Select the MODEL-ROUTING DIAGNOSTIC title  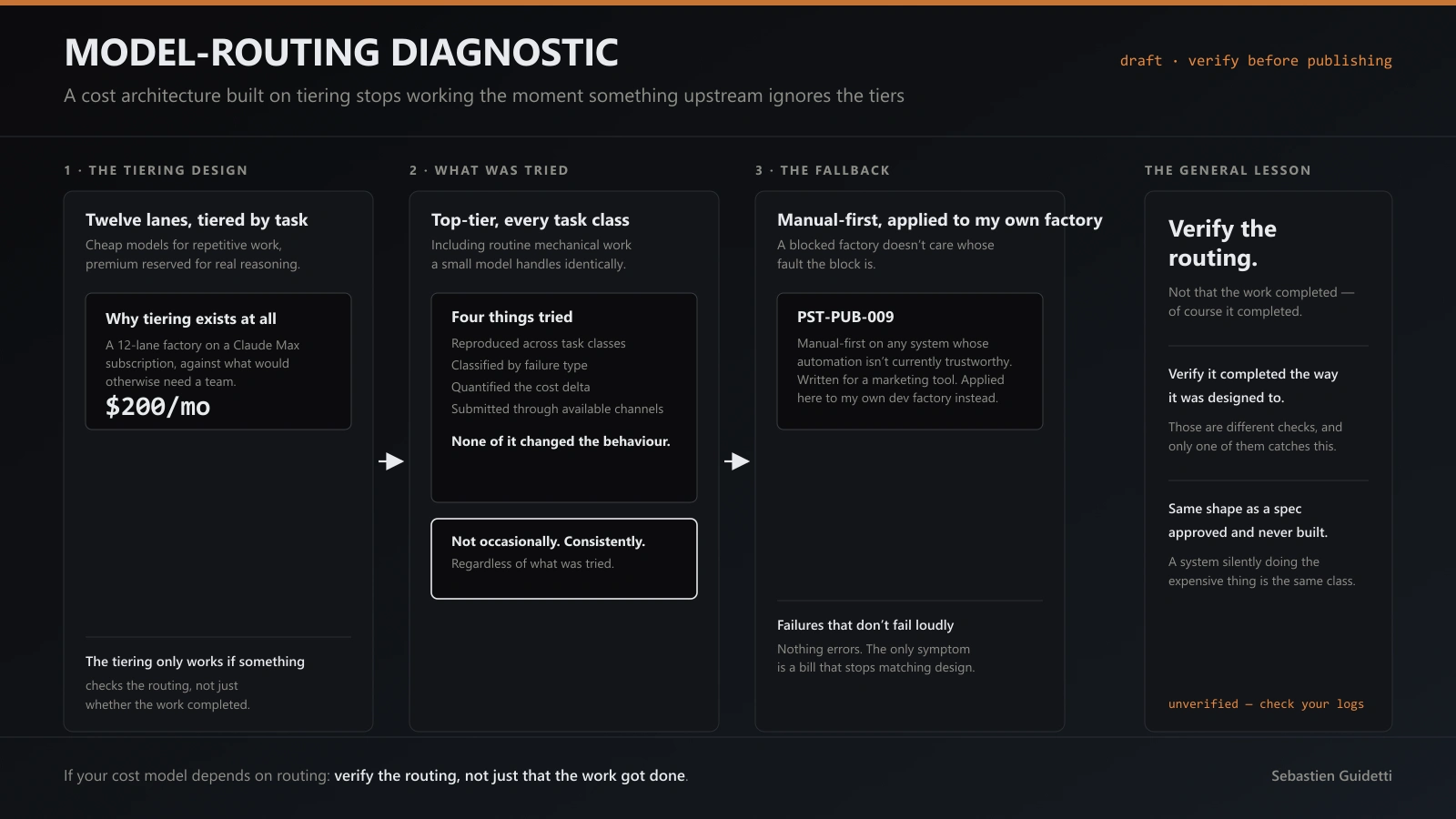[341, 53]
